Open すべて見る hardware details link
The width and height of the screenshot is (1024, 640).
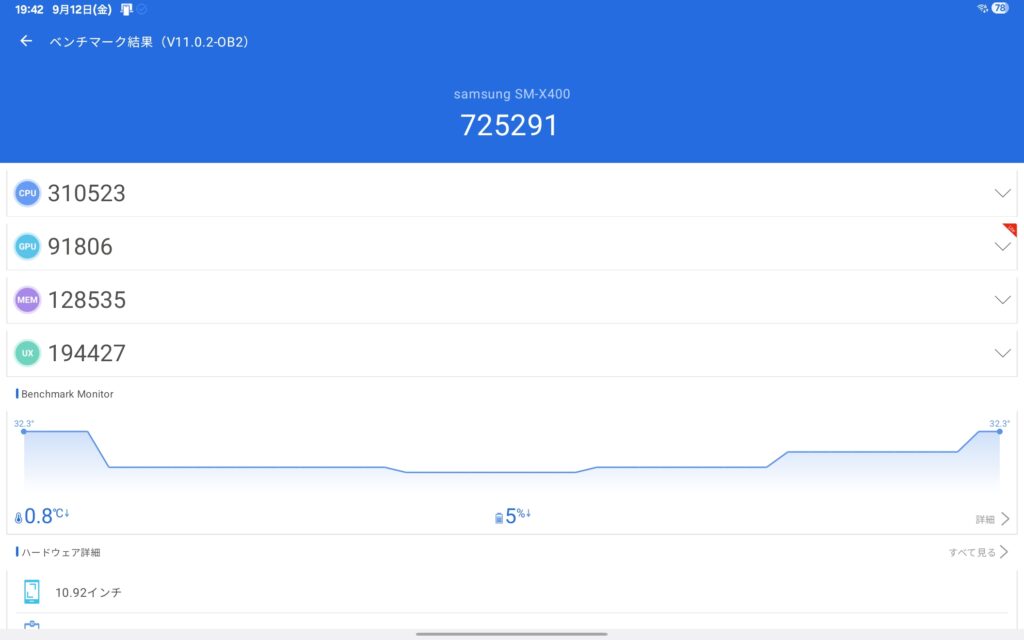(978, 552)
